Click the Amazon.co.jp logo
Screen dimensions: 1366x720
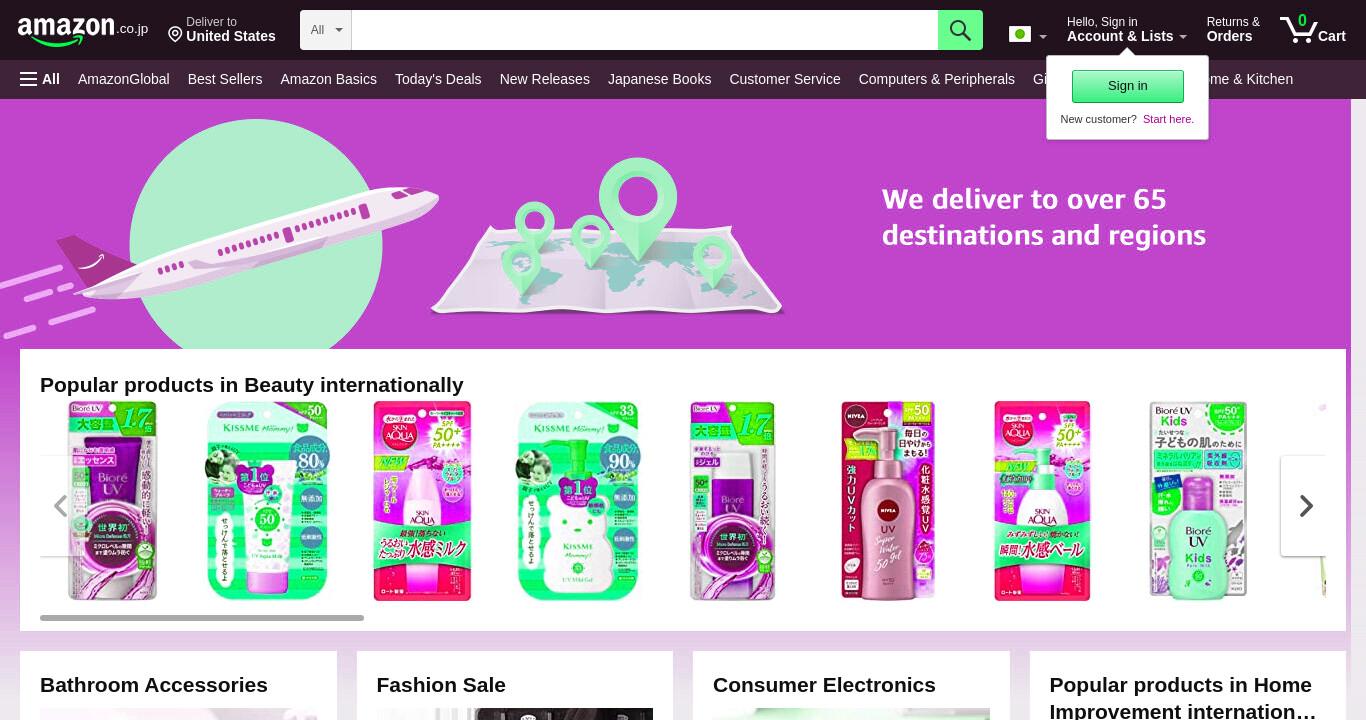pyautogui.click(x=83, y=30)
